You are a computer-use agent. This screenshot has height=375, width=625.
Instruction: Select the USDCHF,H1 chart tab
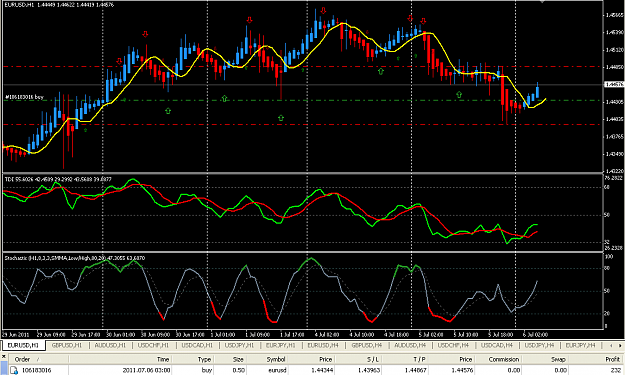click(153, 346)
